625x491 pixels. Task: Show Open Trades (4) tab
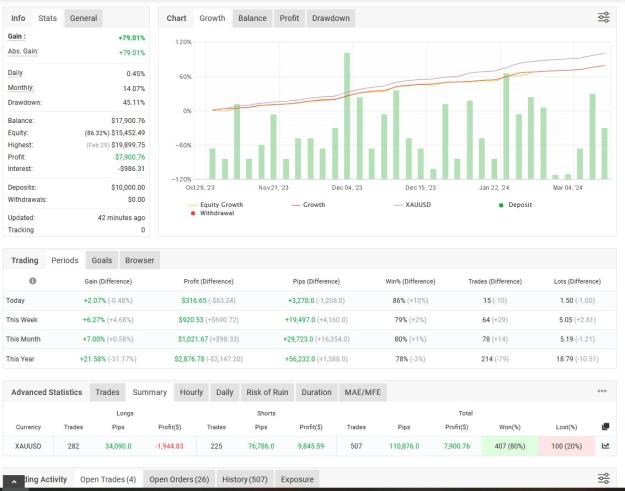[x=108, y=479]
